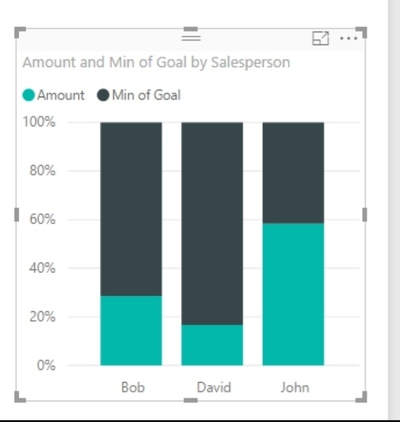The image size is (400, 422).
Task: Click the John axis label
Action: point(295,387)
